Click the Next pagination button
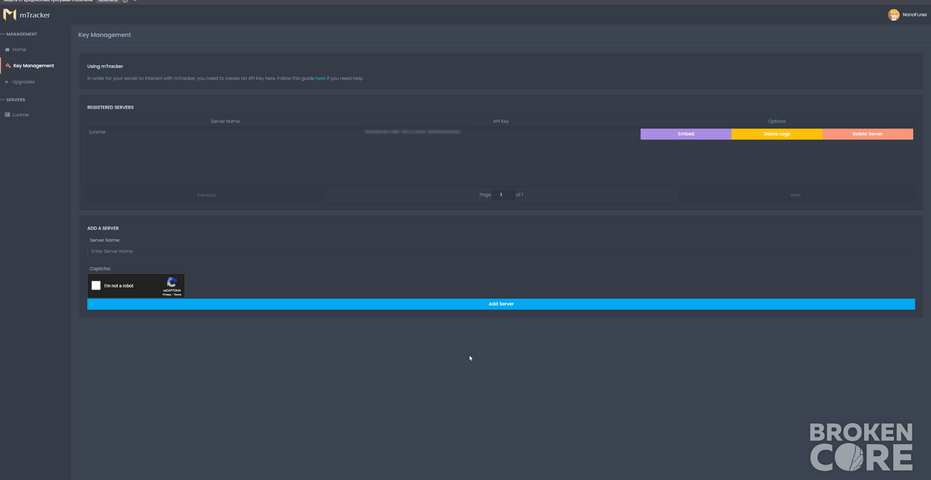This screenshot has width=931, height=480. coord(796,195)
